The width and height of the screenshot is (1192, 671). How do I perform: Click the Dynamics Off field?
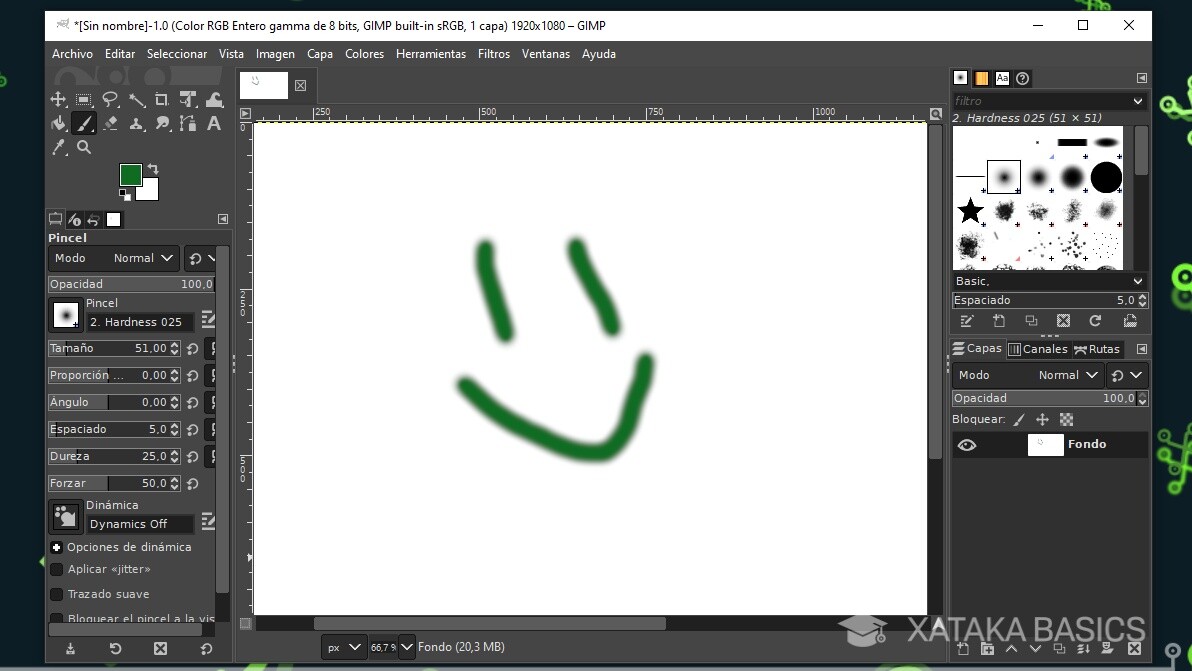click(140, 524)
